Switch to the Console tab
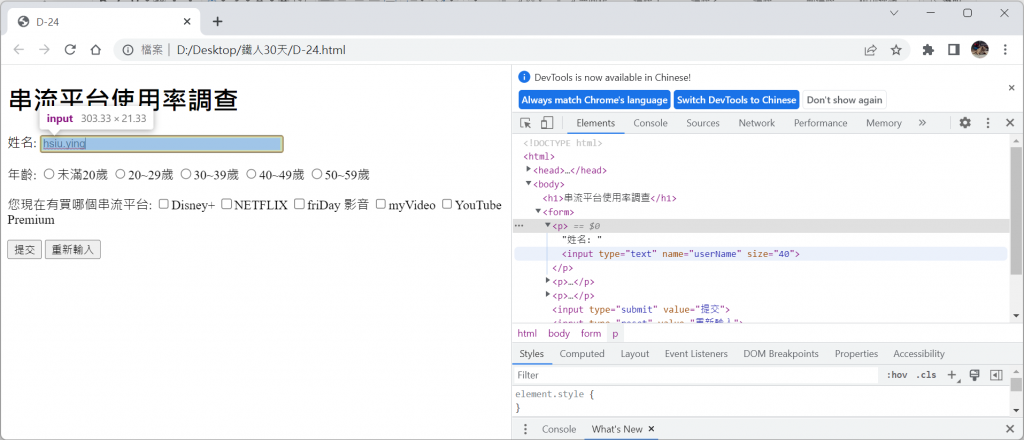1024x440 pixels. click(x=650, y=123)
